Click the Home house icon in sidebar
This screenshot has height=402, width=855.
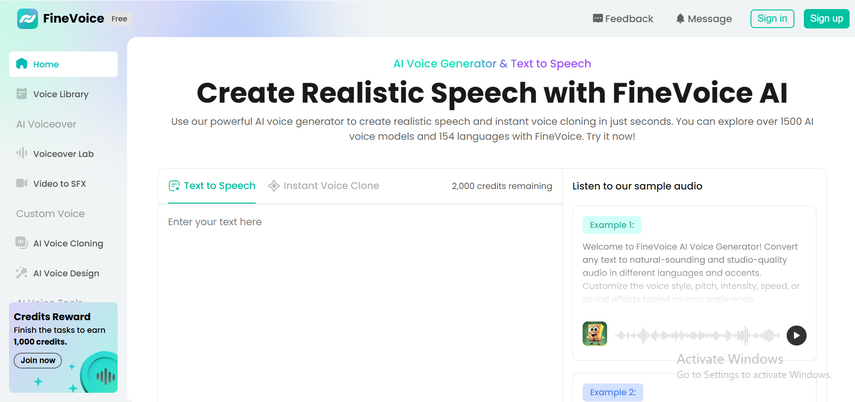21,64
